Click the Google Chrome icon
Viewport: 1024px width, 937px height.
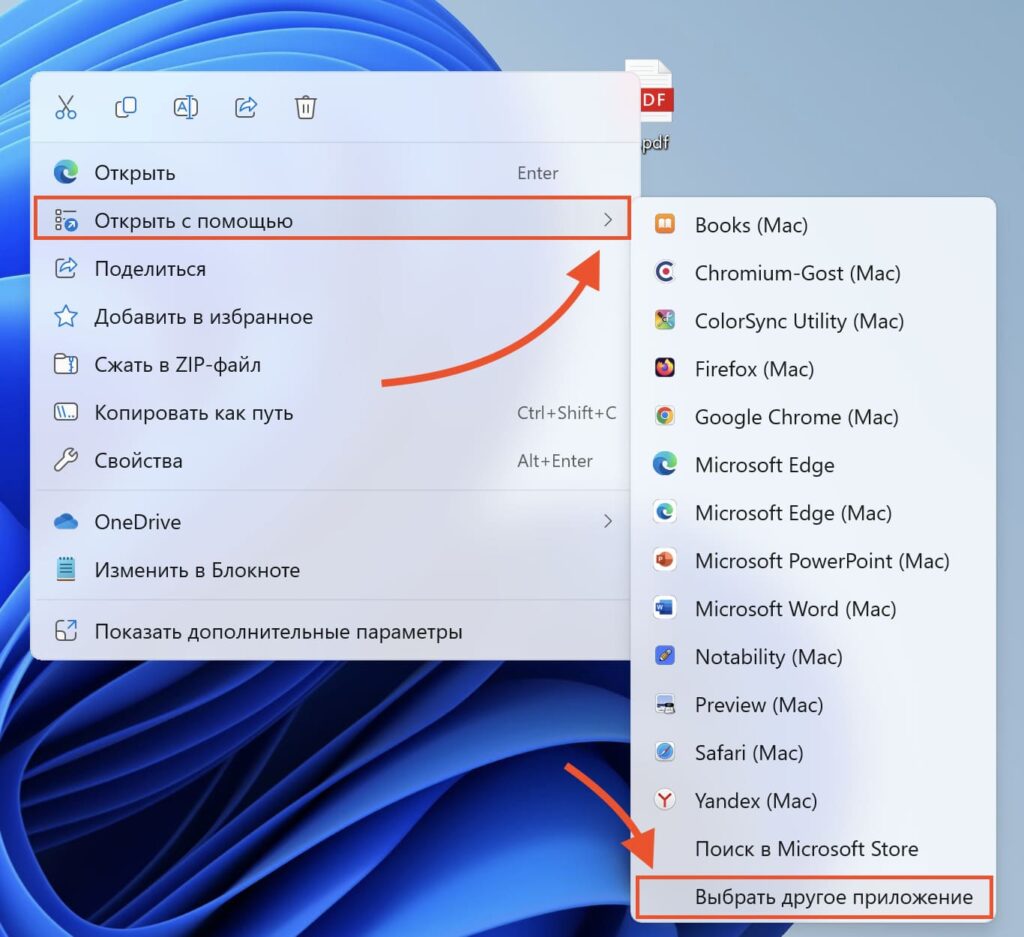[665, 415]
